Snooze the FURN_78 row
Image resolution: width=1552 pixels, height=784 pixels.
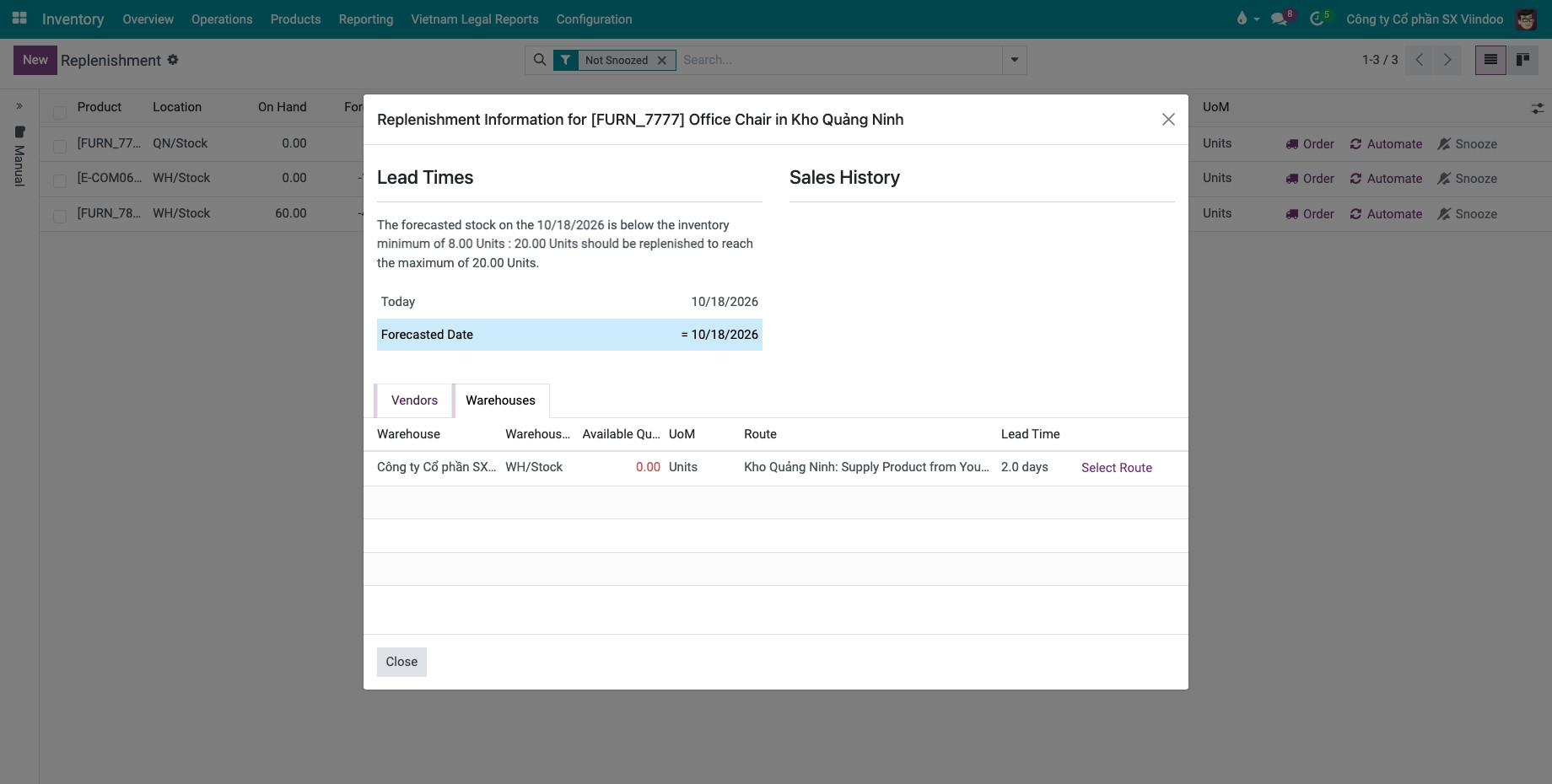point(1468,214)
